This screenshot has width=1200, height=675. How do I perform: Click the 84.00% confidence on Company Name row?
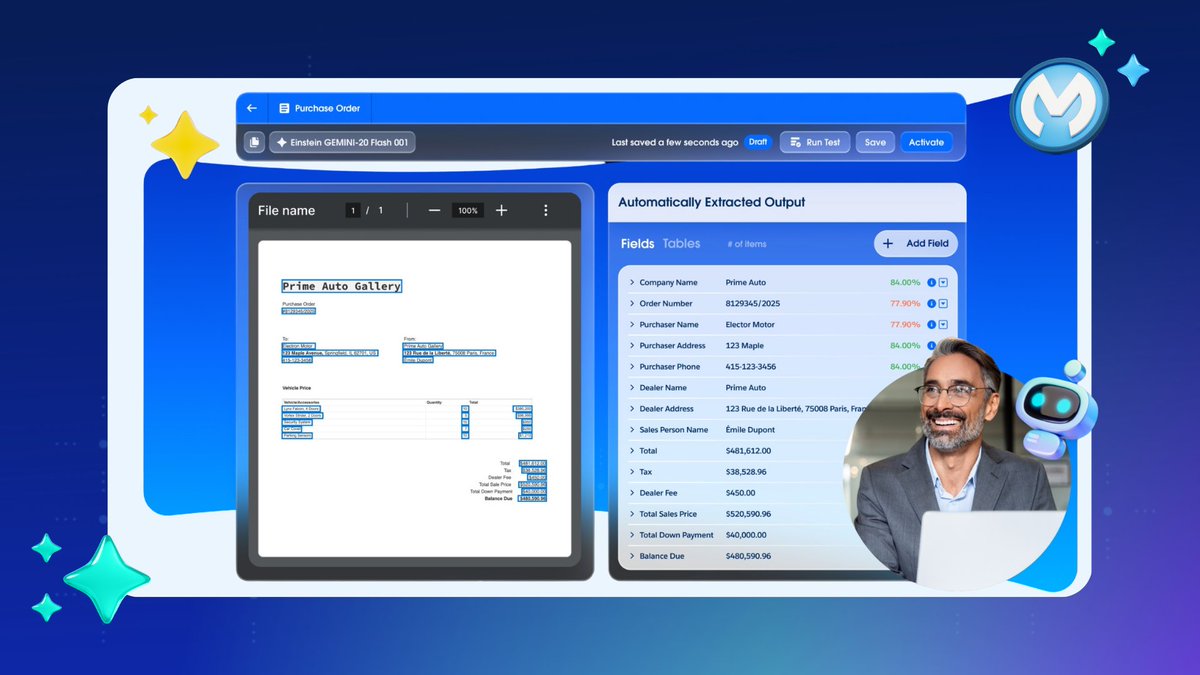click(x=905, y=282)
